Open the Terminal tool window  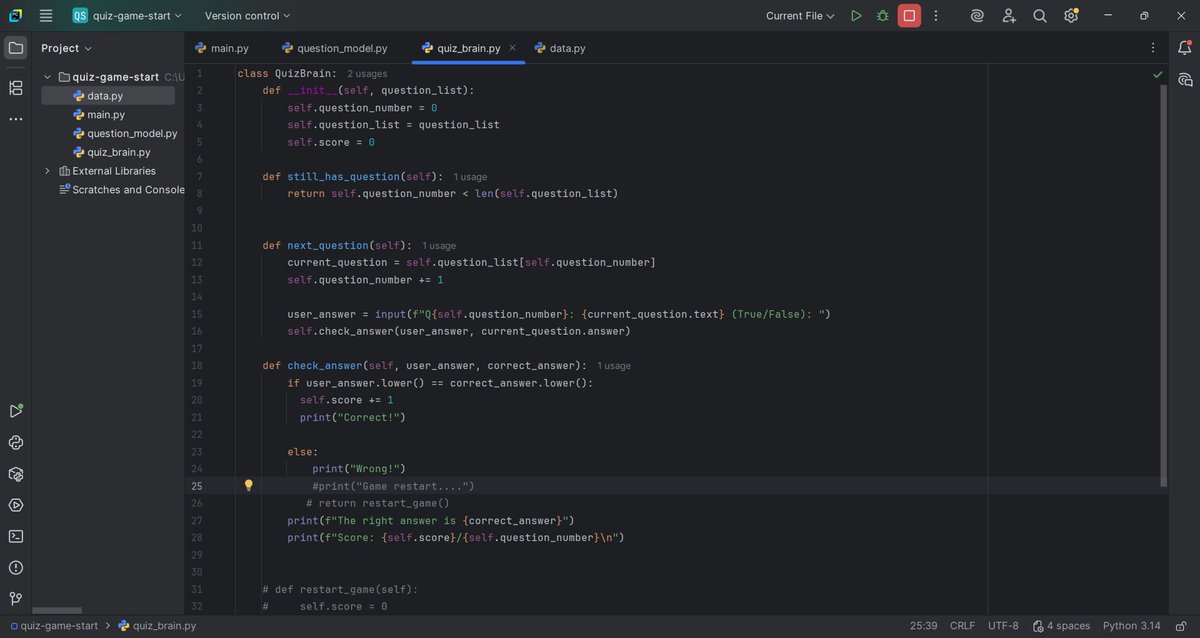(x=15, y=536)
